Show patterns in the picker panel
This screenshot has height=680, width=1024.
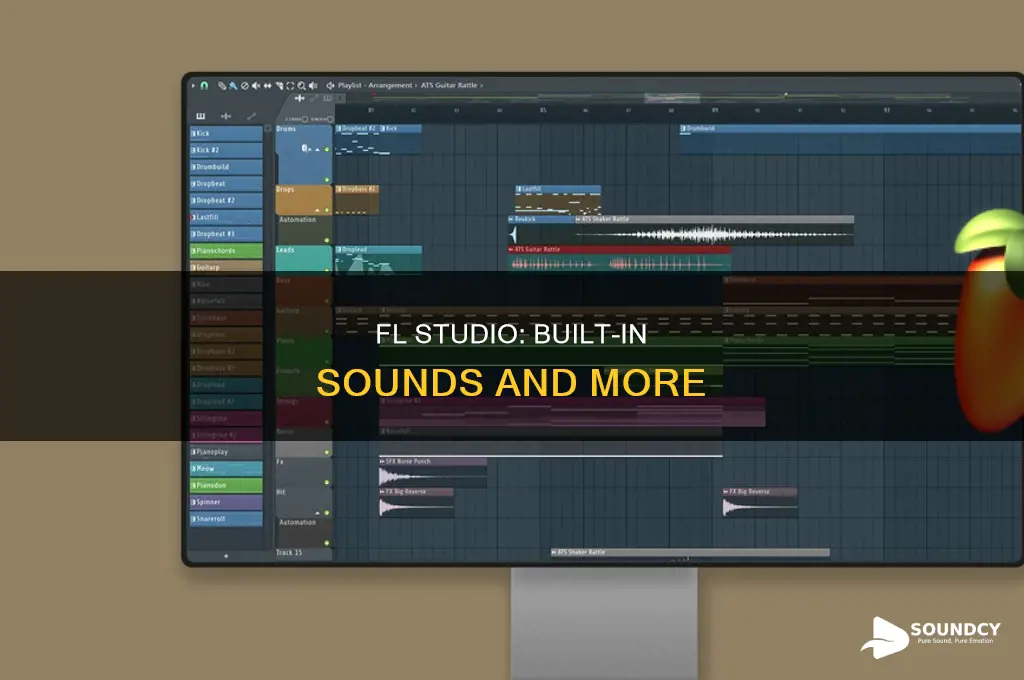coord(200,116)
